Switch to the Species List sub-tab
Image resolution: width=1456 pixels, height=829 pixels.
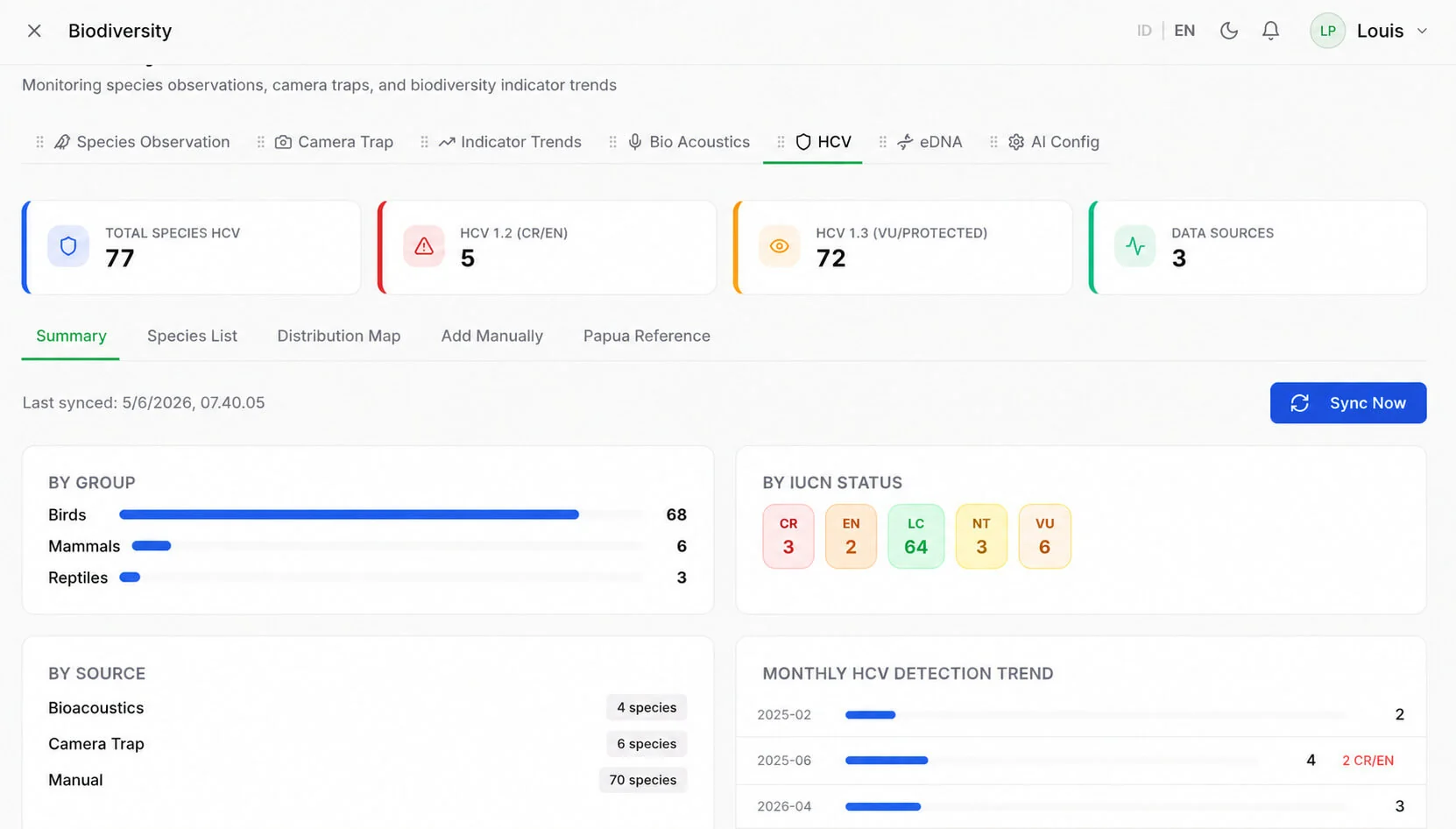tap(192, 337)
